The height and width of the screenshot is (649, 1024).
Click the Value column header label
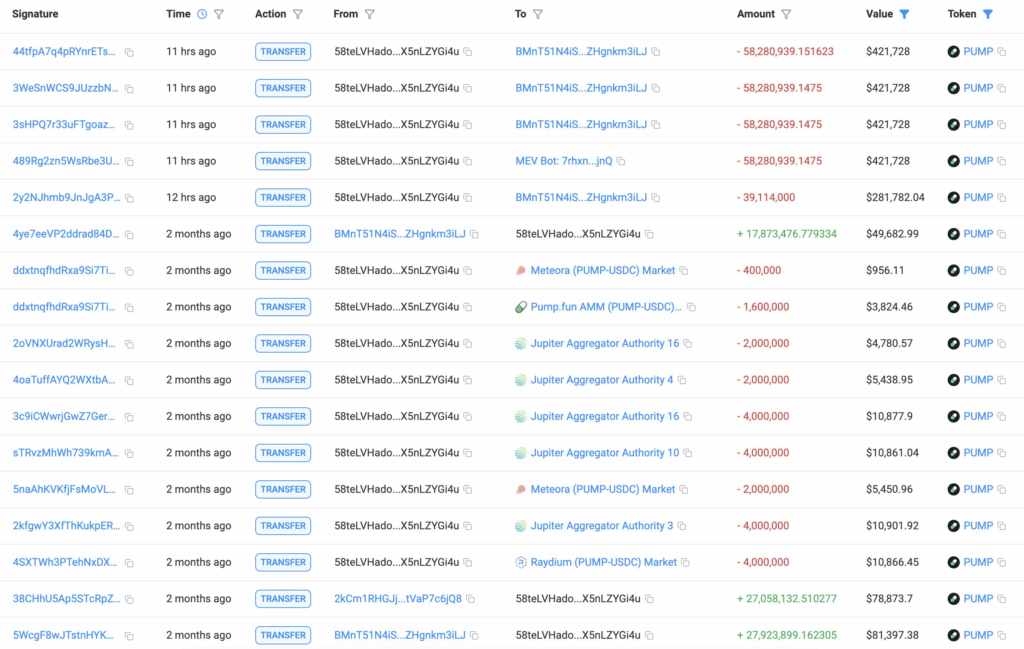tap(880, 14)
